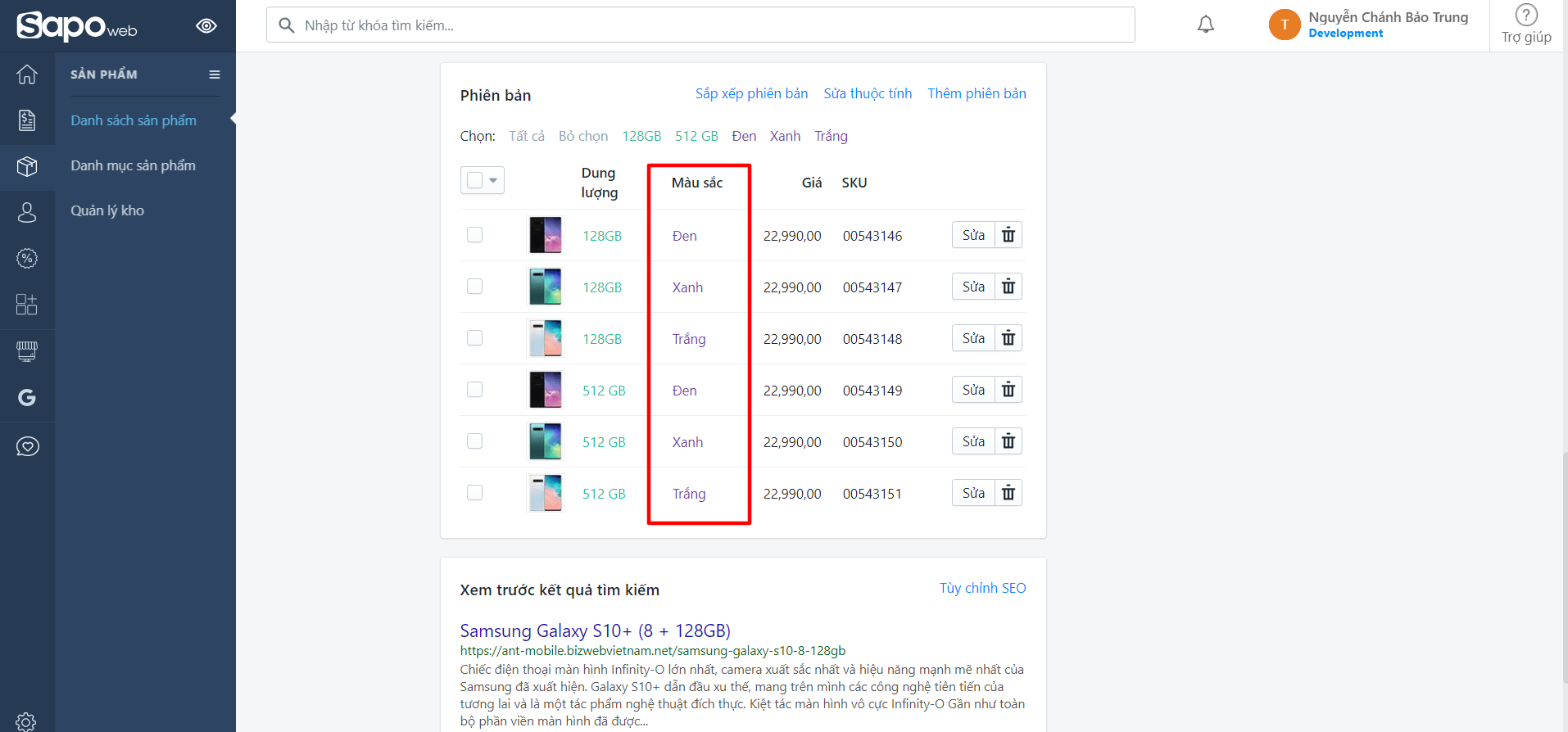Choose Tất cả in the Chọn filter row
Image resolution: width=1568 pixels, height=732 pixels.
tap(527, 136)
